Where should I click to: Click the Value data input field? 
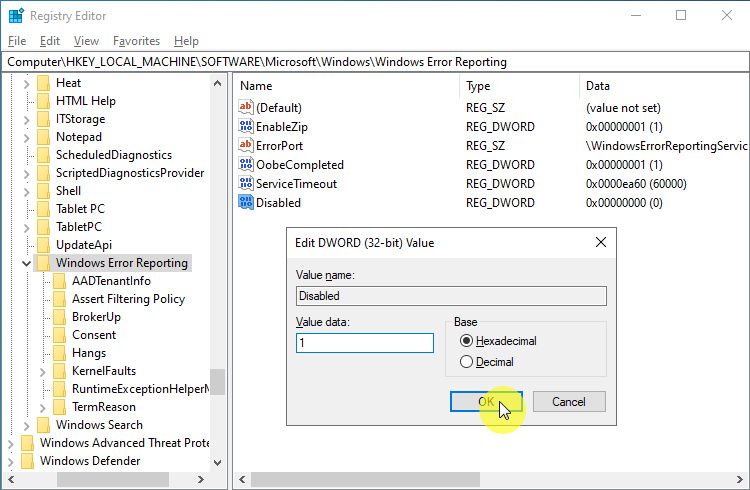pos(365,343)
